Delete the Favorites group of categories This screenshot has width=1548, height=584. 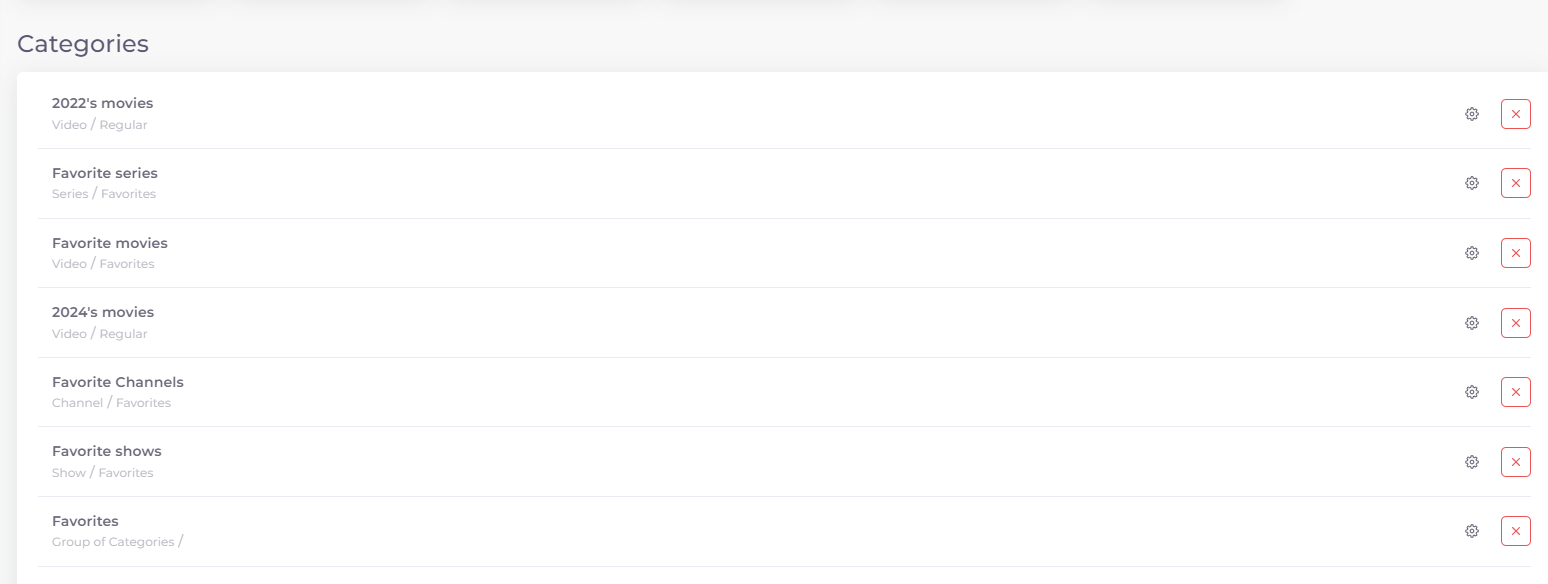click(x=1516, y=531)
